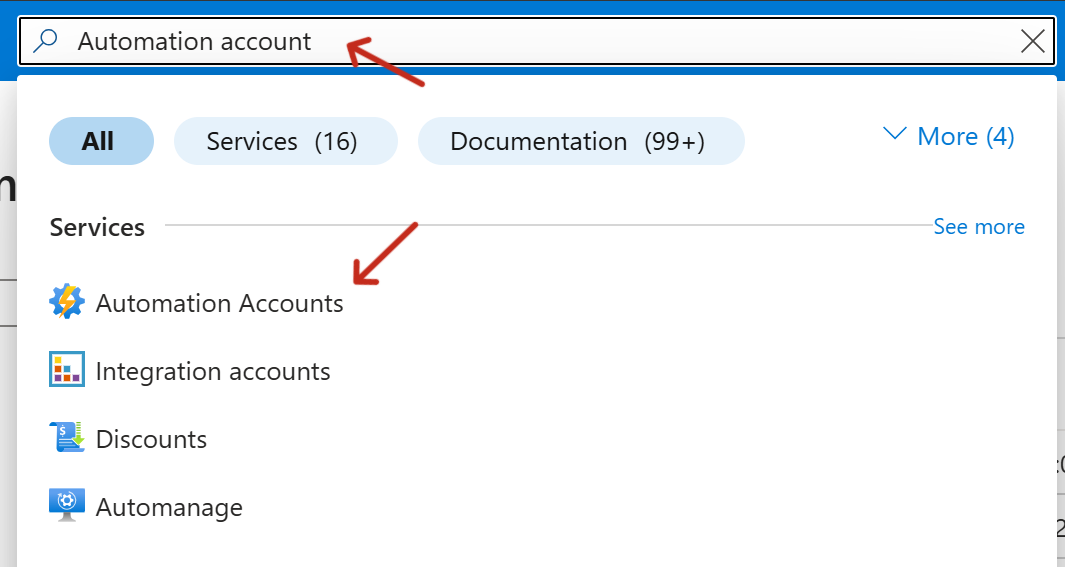Viewport: 1065px width, 567px height.
Task: Click the chevron beside More (4)
Action: [x=895, y=135]
